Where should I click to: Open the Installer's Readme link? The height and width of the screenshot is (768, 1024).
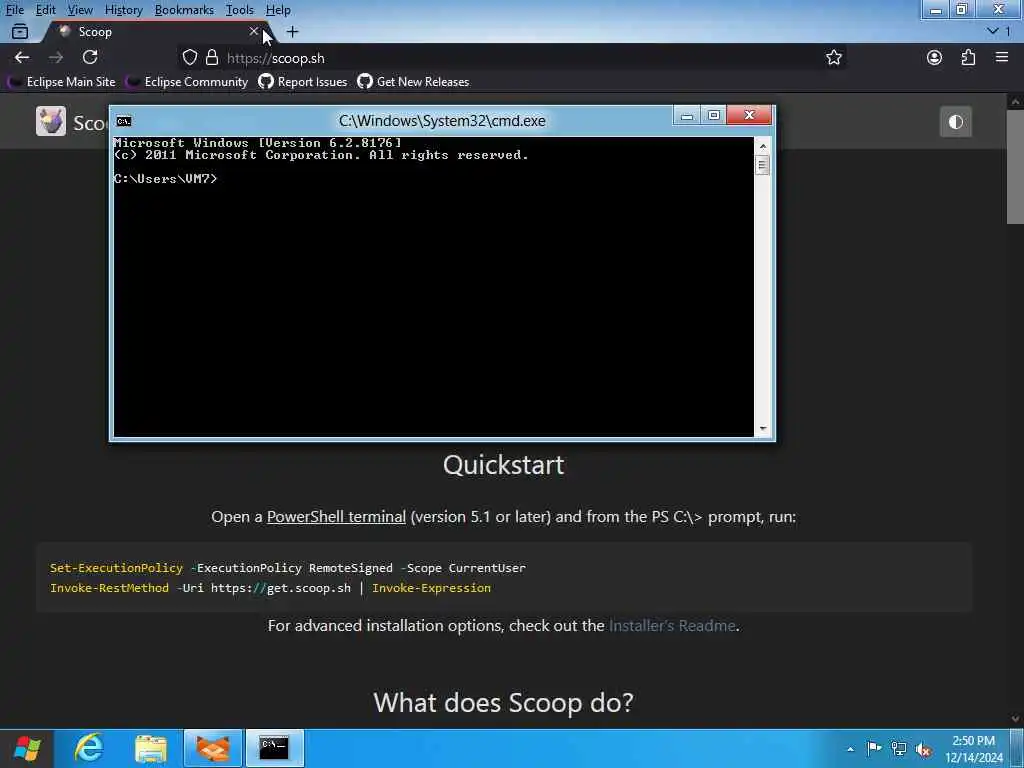pyautogui.click(x=672, y=626)
